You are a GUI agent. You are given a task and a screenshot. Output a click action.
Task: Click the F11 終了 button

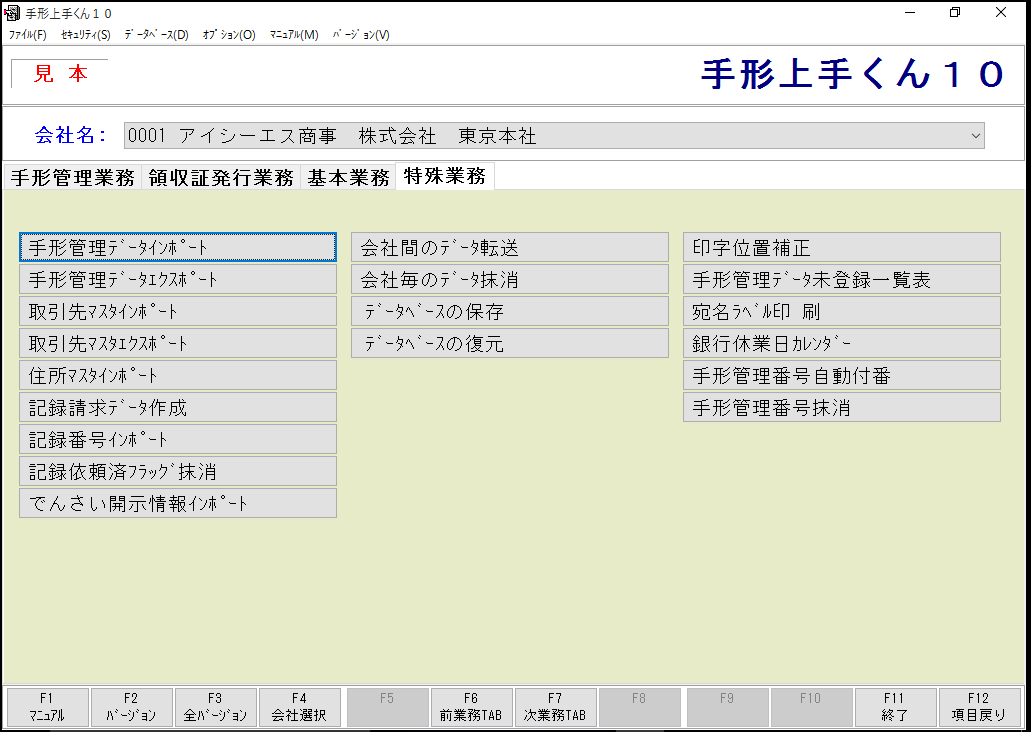click(895, 708)
